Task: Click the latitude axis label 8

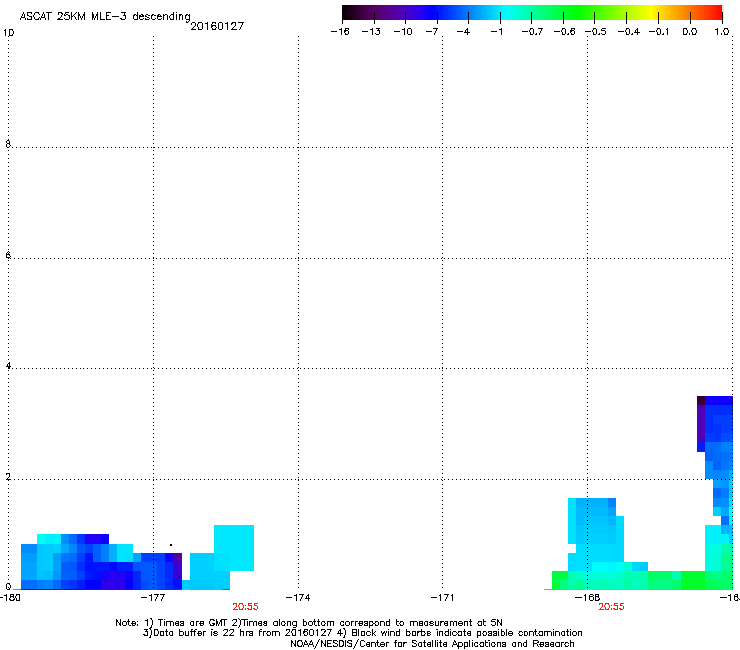Action: point(8,144)
